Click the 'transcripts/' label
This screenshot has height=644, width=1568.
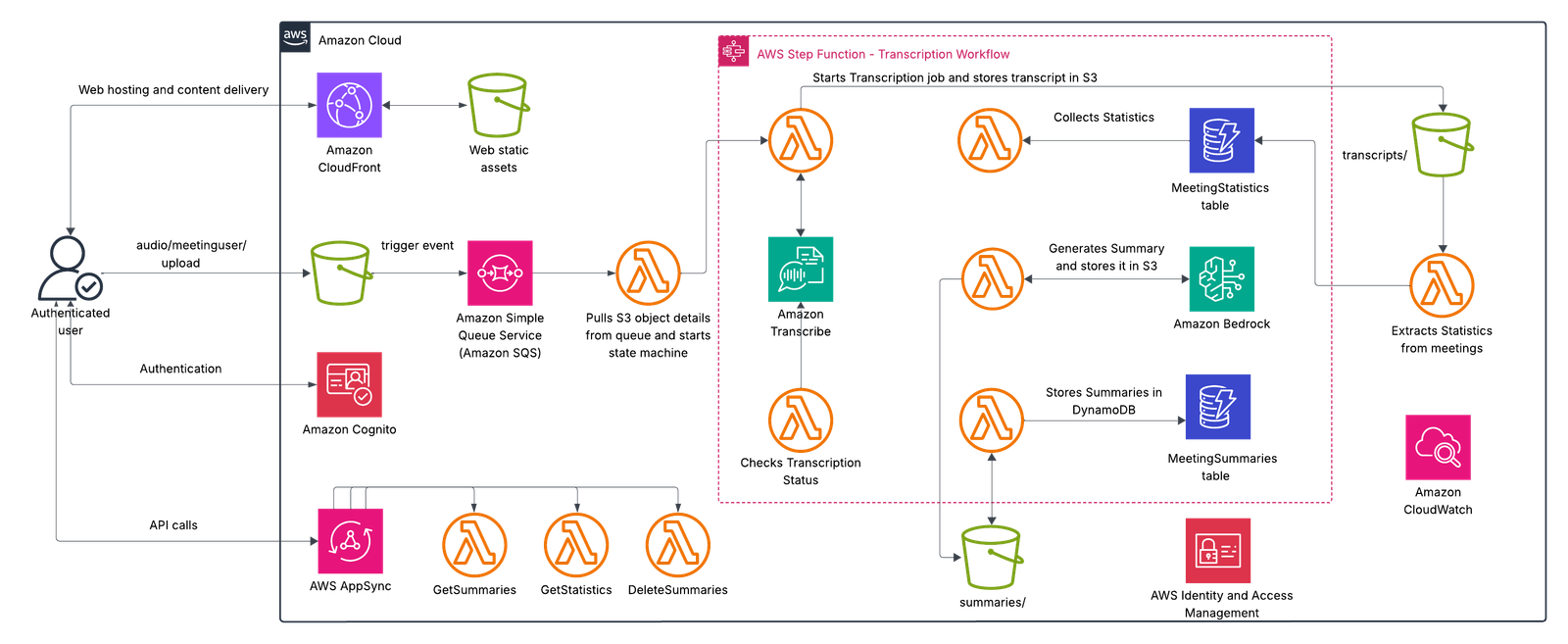pyautogui.click(x=1374, y=155)
